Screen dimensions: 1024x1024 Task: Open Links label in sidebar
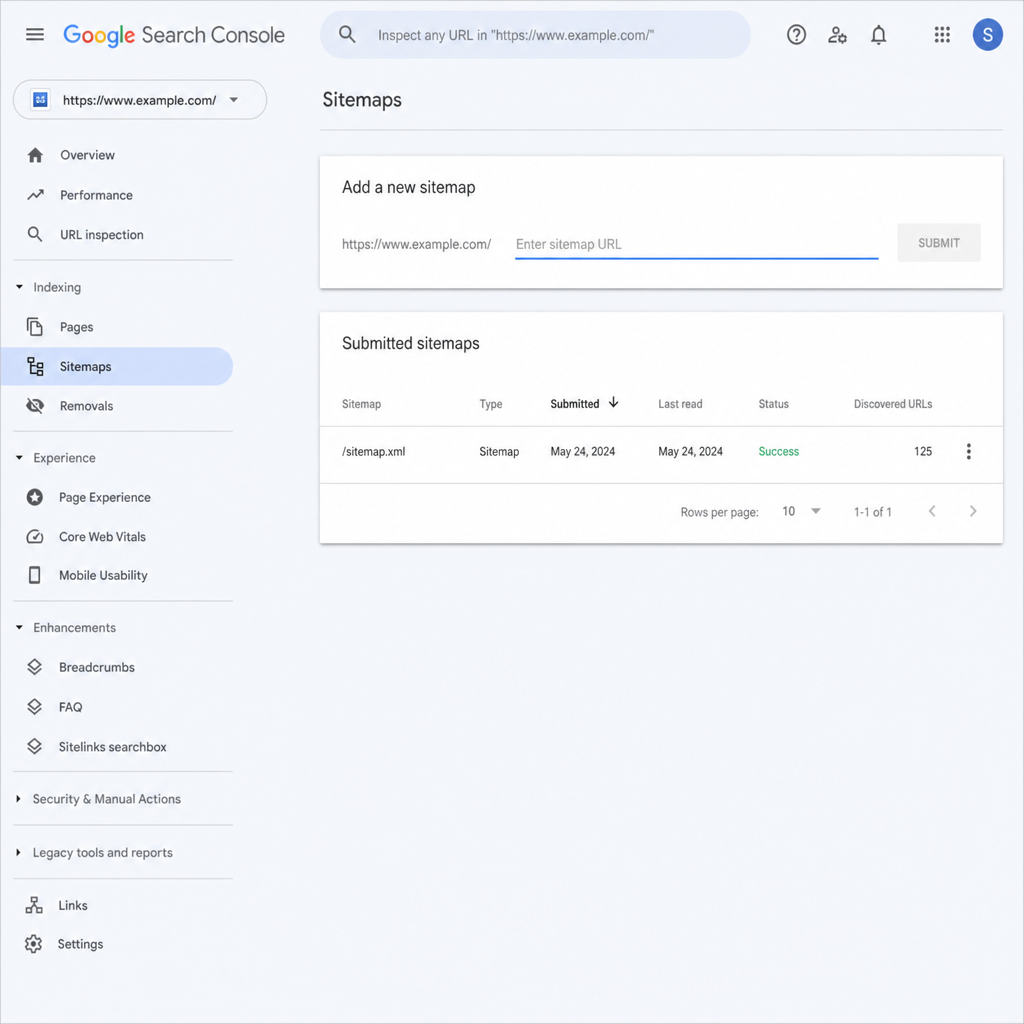click(x=72, y=905)
